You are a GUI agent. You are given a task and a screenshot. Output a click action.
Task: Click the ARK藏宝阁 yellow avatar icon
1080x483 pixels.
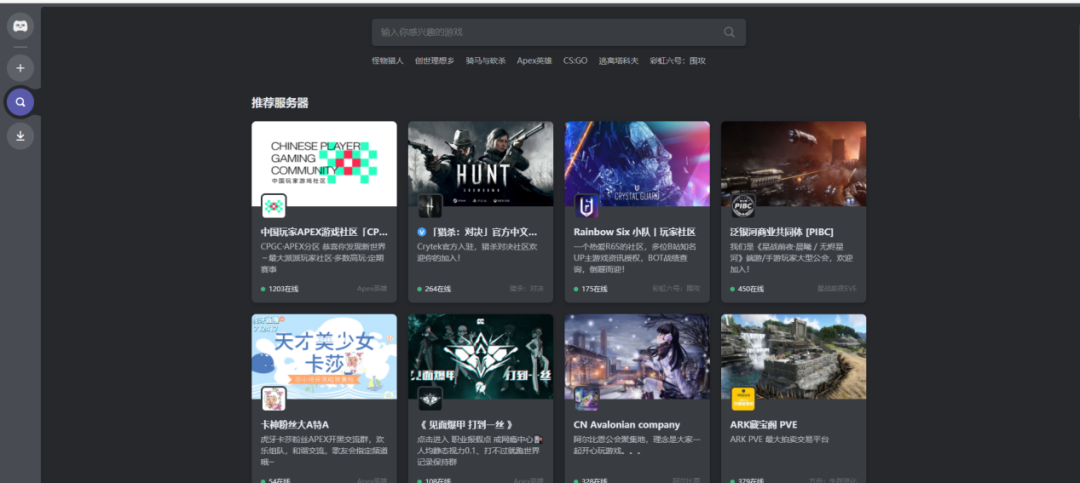[743, 399]
